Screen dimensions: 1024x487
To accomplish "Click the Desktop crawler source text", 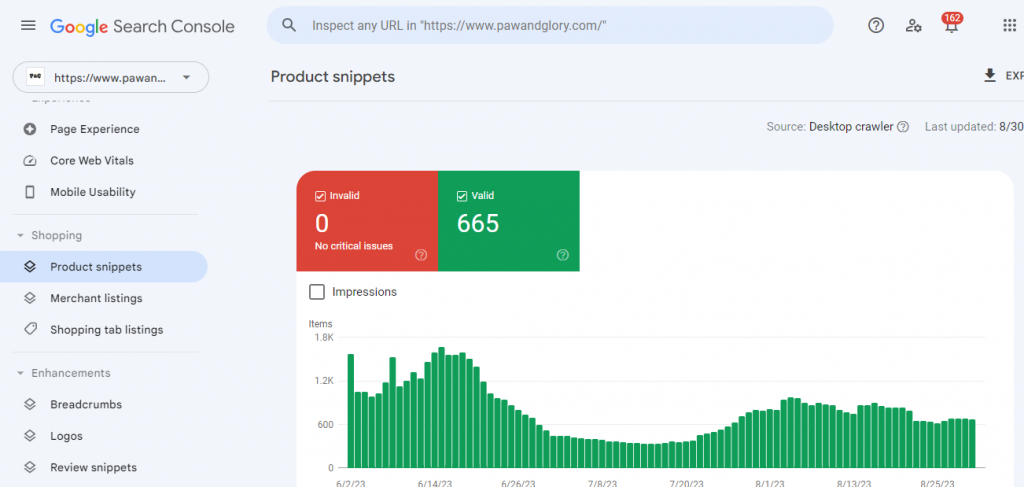I will (x=851, y=127).
